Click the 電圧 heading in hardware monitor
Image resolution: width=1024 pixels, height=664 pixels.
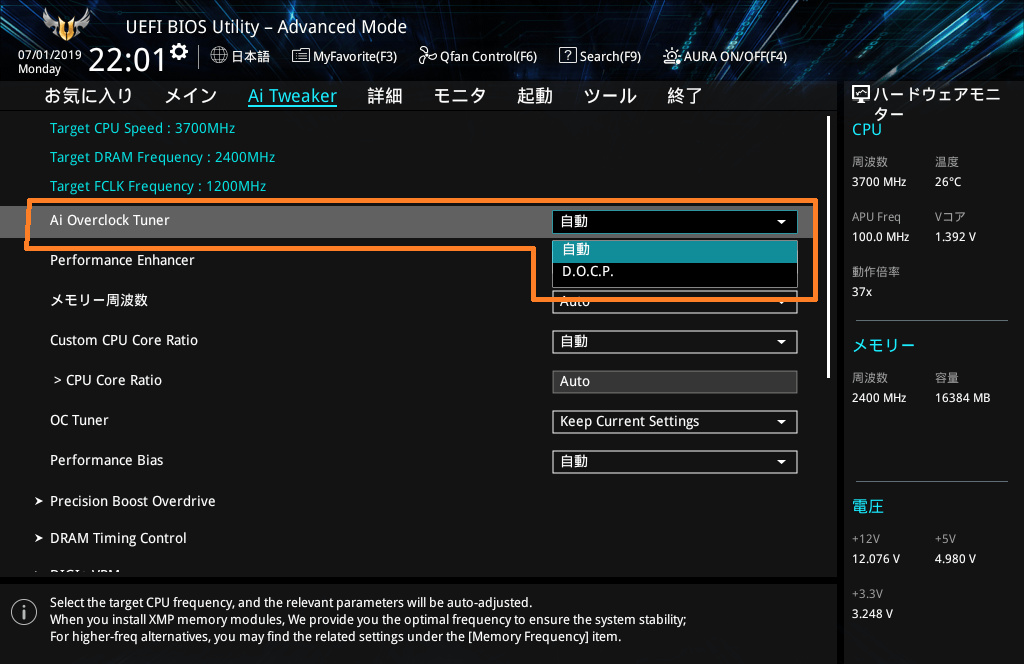click(x=868, y=507)
